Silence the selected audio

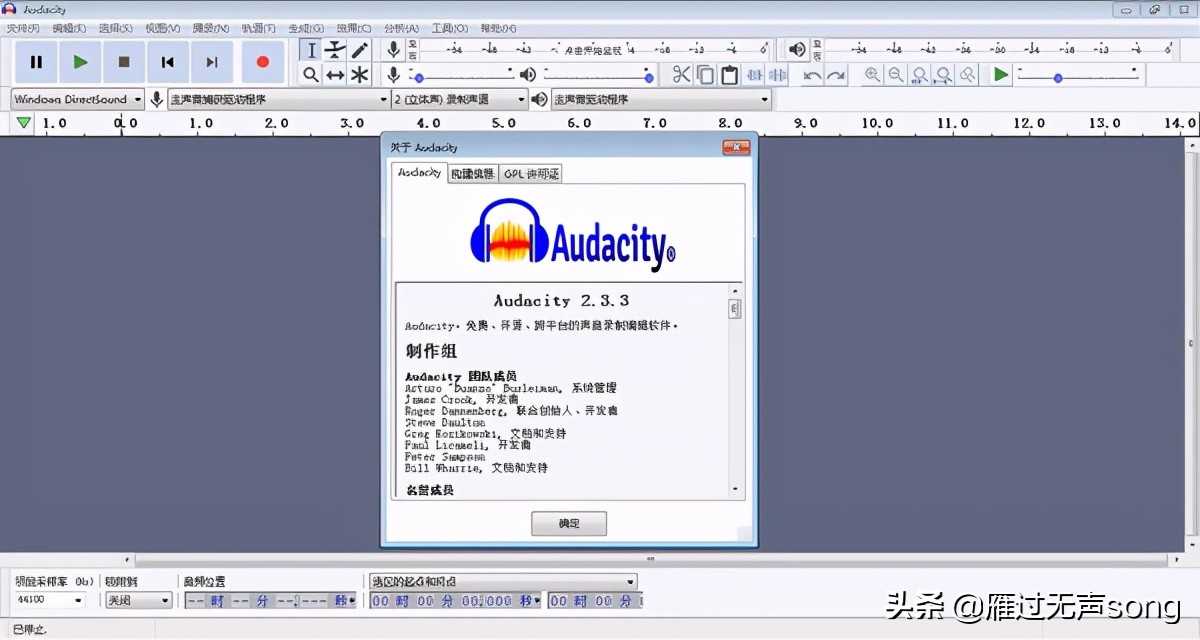pyautogui.click(x=777, y=75)
